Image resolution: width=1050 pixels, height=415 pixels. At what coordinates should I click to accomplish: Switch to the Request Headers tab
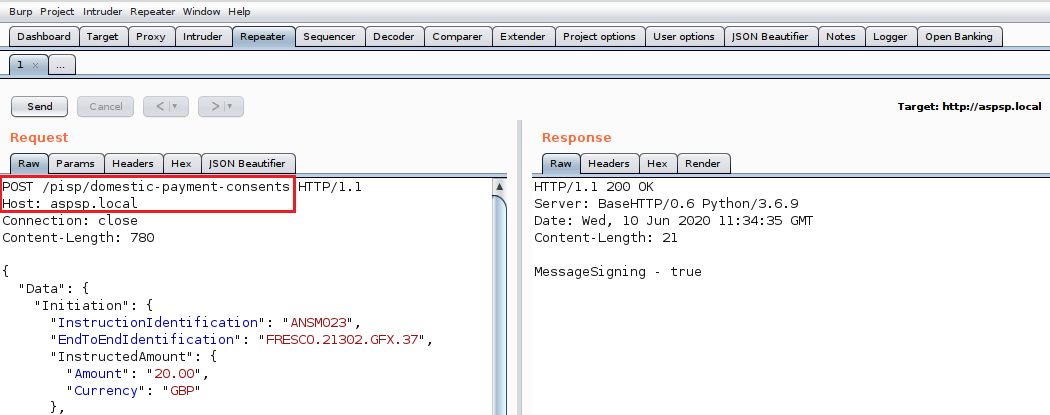(133, 163)
